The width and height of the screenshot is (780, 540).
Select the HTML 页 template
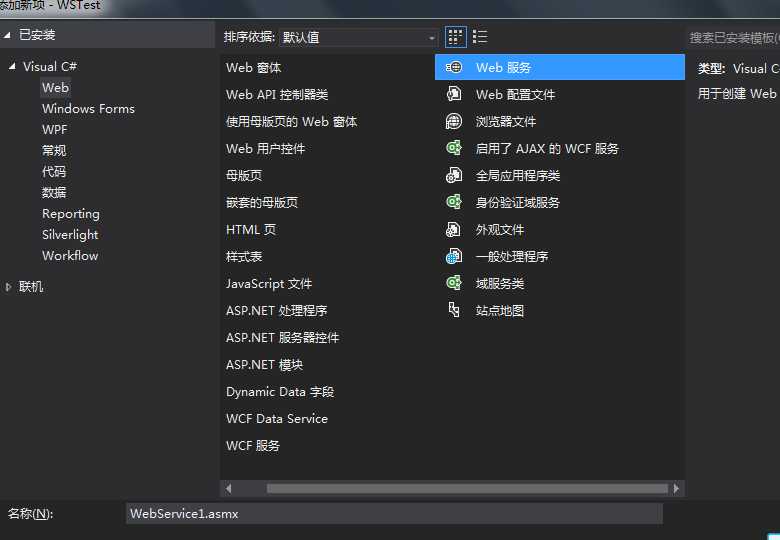[251, 229]
